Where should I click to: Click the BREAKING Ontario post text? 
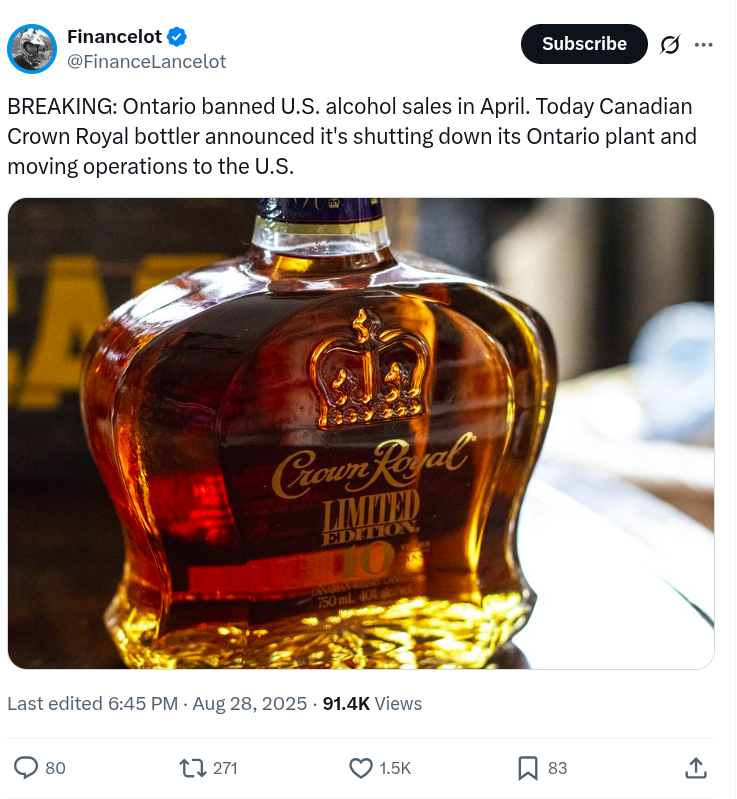pos(350,136)
